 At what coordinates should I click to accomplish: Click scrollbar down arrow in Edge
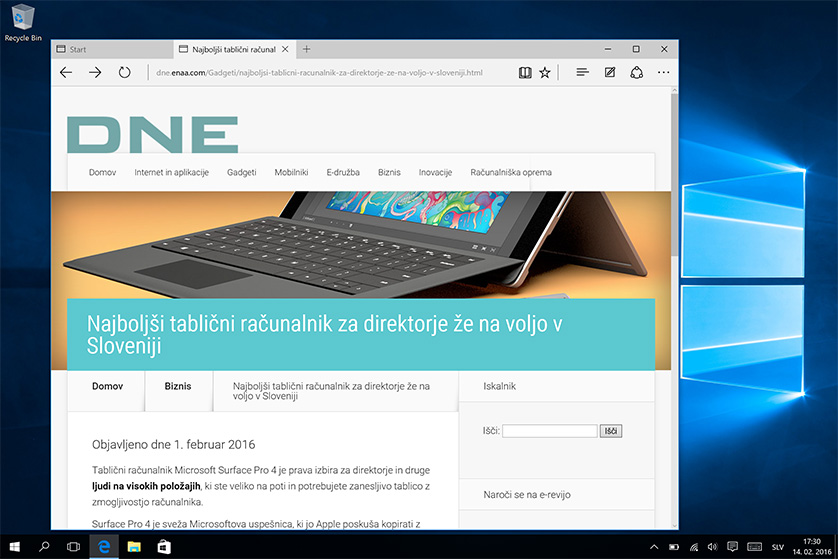[674, 525]
